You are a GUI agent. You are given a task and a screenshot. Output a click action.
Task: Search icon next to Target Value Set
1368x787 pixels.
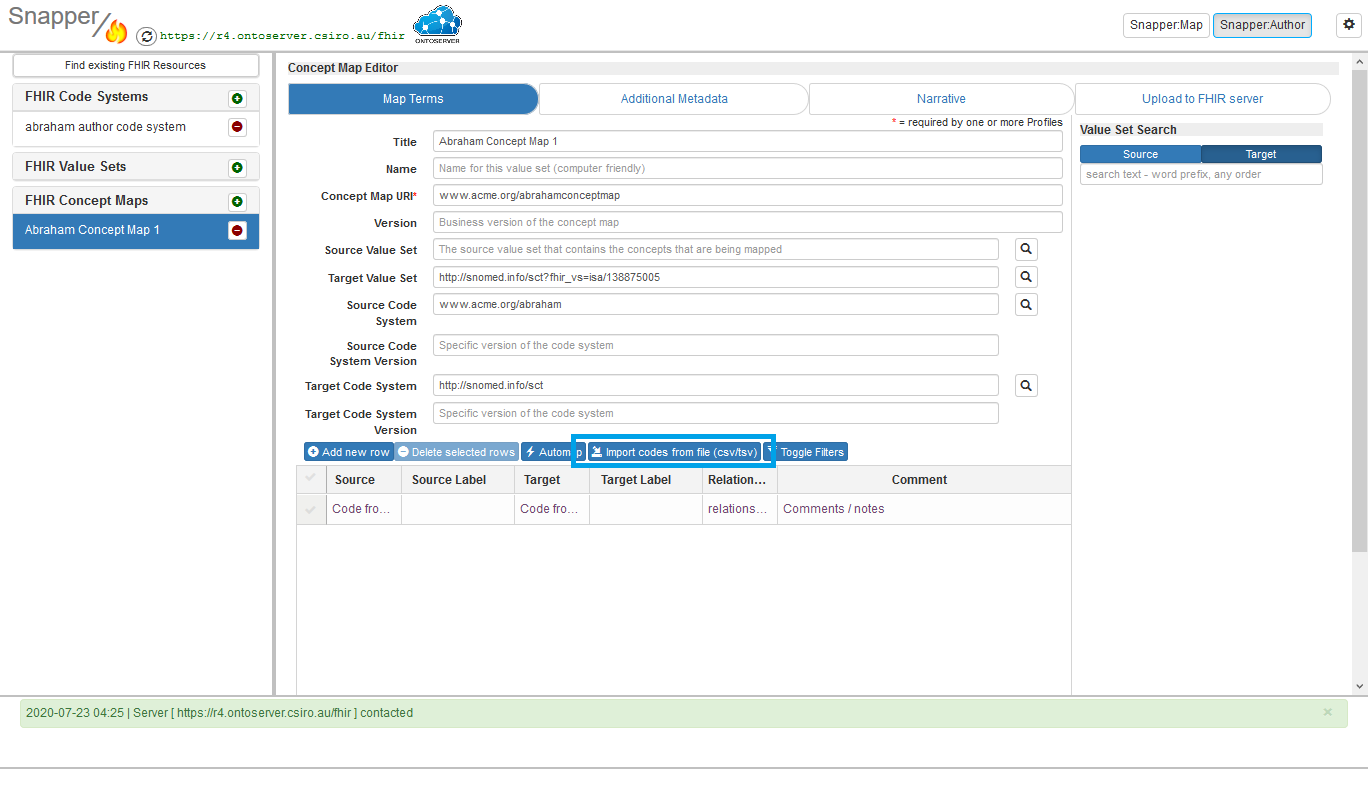[x=1026, y=277]
